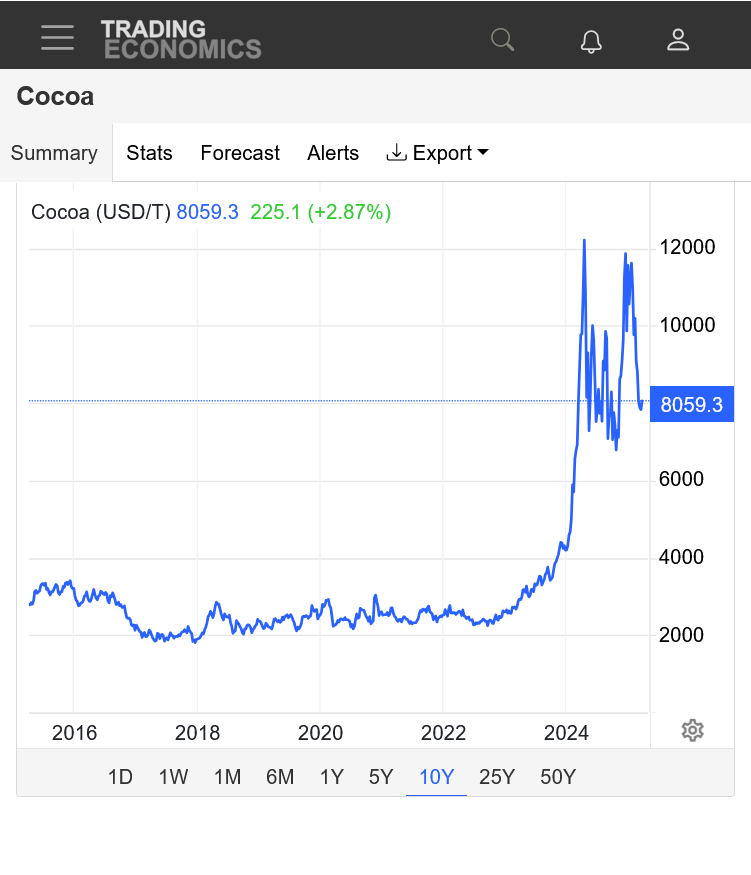Select the 1M time range
This screenshot has width=751, height=875.
coord(228,776)
